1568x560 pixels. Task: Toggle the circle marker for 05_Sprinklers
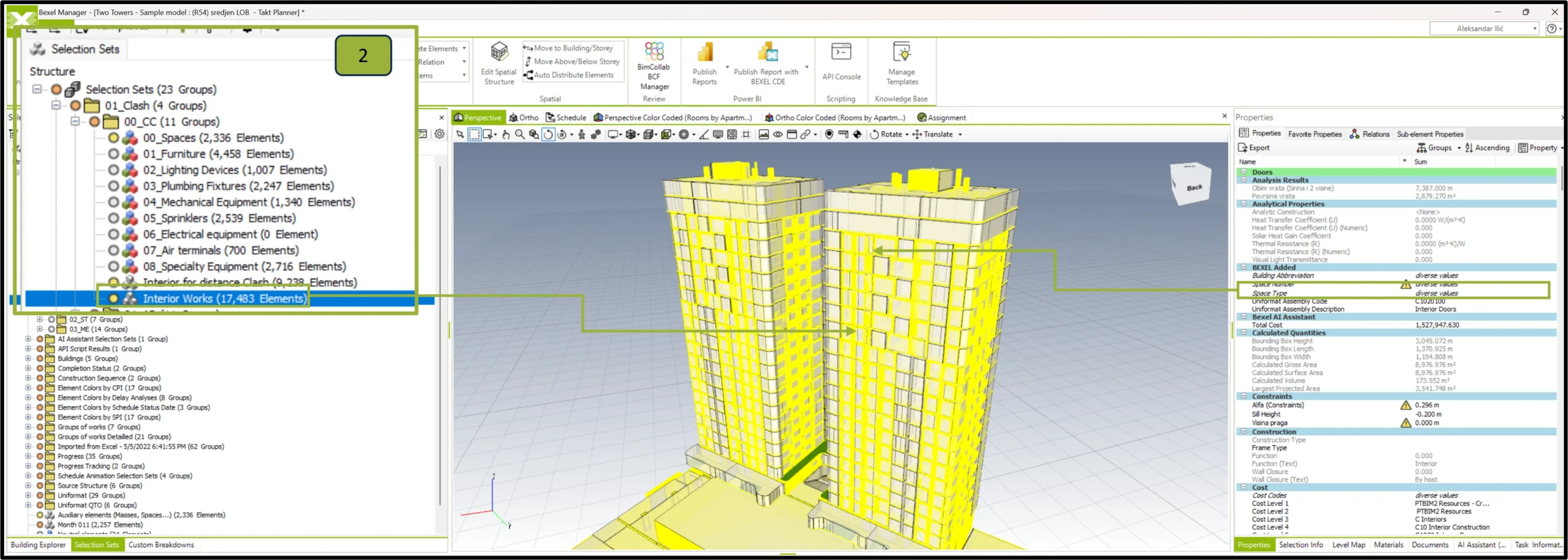click(113, 218)
